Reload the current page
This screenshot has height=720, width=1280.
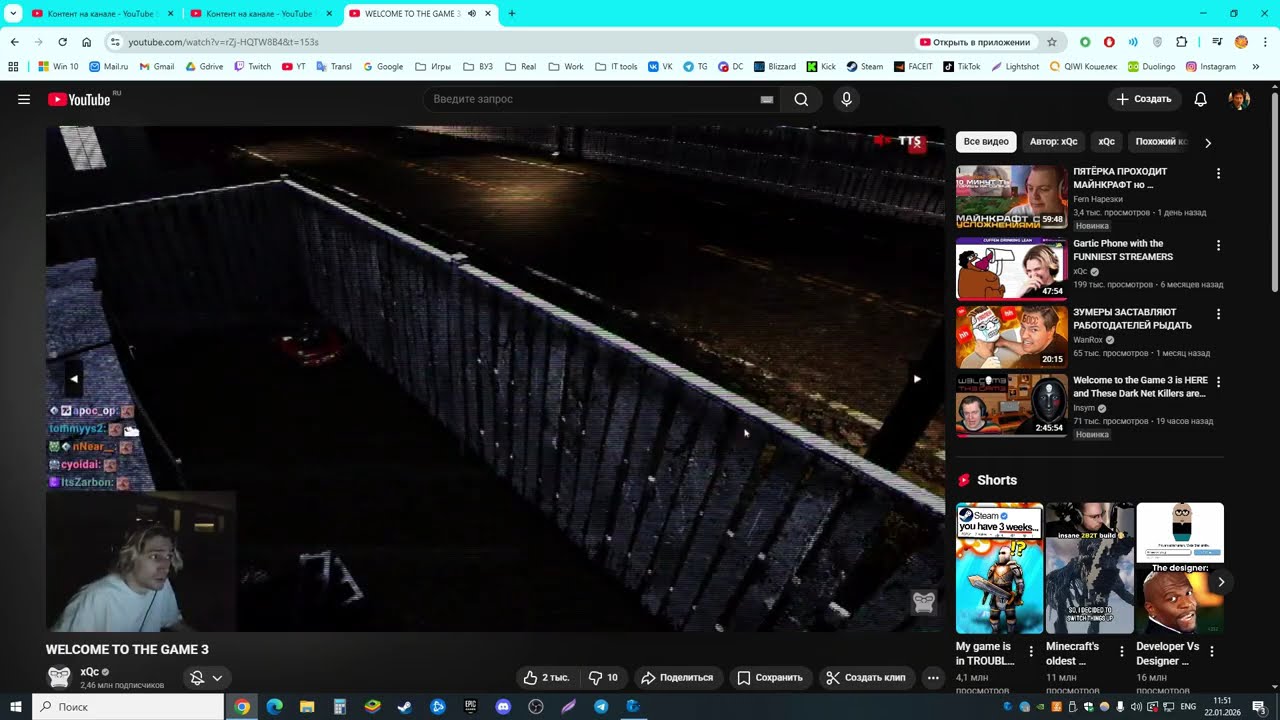[62, 42]
